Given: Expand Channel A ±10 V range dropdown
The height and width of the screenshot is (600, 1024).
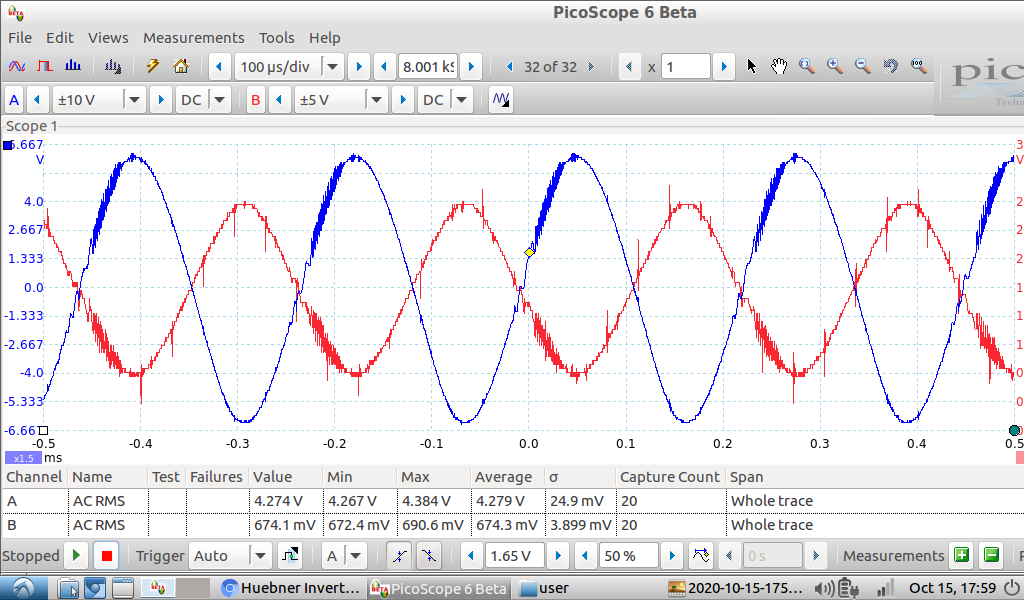Looking at the screenshot, I should coord(134,100).
